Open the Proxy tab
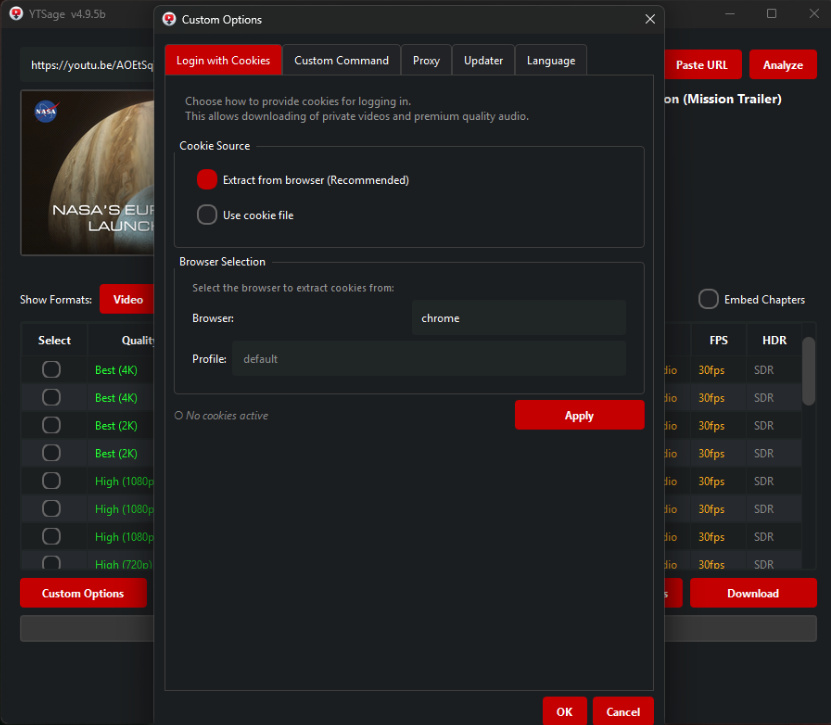Image resolution: width=831 pixels, height=725 pixels. pos(426,60)
